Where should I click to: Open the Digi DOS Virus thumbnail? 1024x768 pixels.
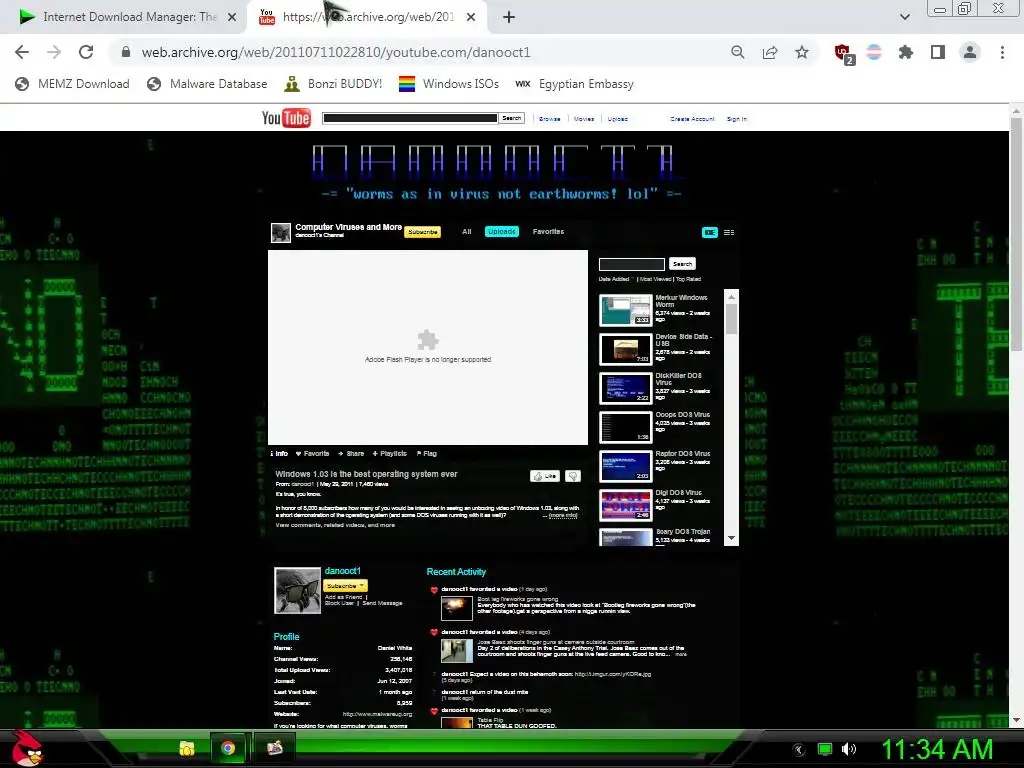[626, 505]
